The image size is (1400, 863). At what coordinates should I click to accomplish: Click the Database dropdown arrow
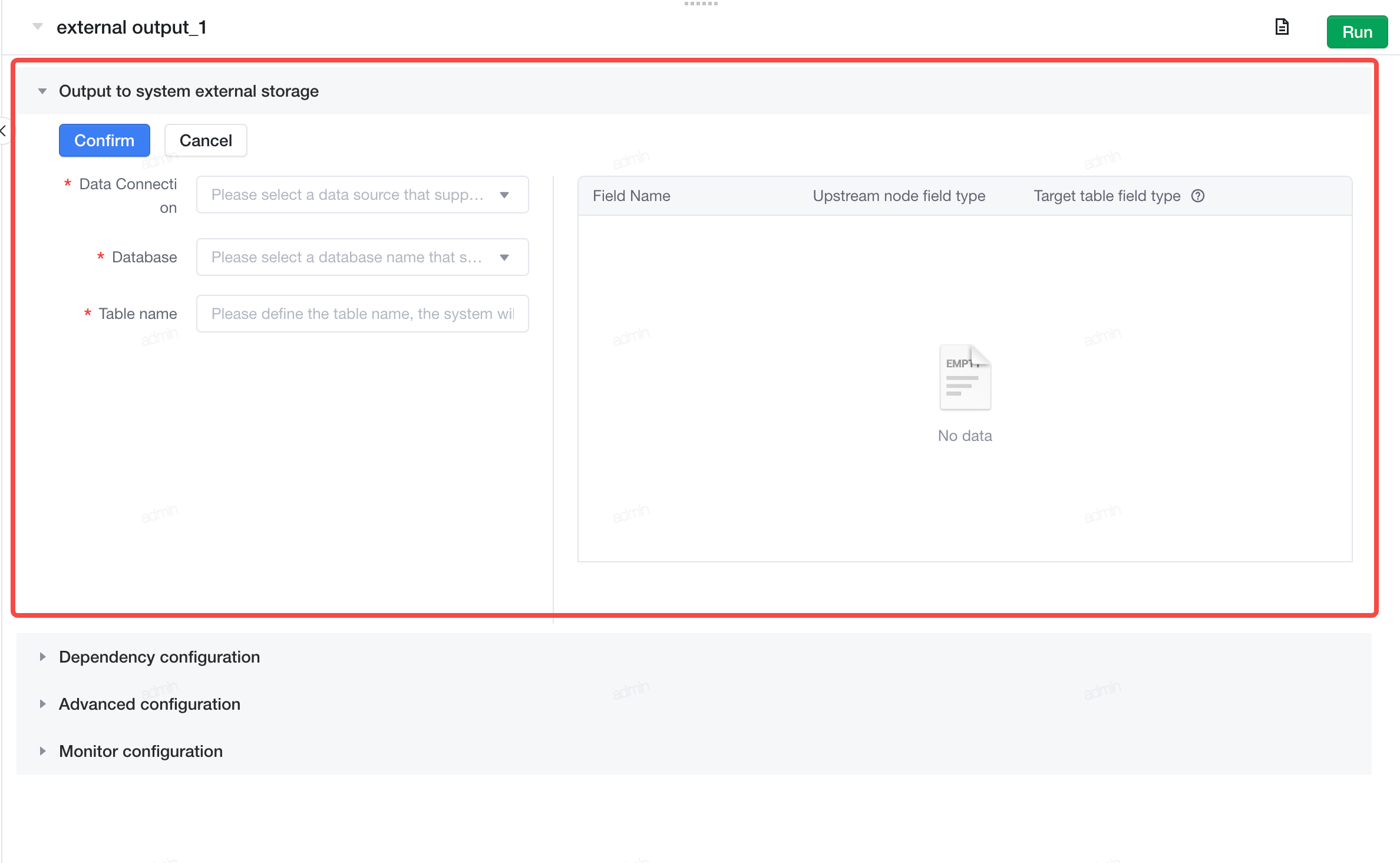point(504,258)
